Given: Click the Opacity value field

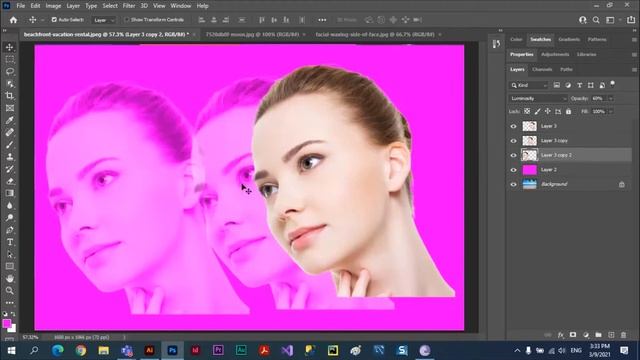Looking at the screenshot, I should click(x=598, y=98).
